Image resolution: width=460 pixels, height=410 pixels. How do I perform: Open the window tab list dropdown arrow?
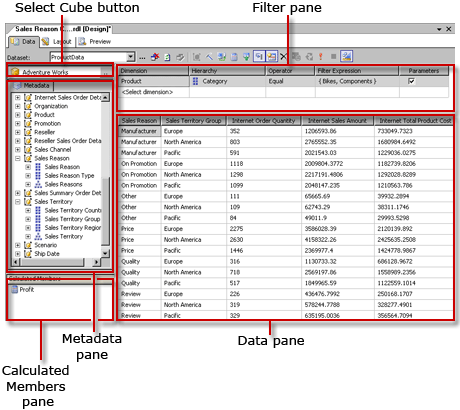coord(439,29)
